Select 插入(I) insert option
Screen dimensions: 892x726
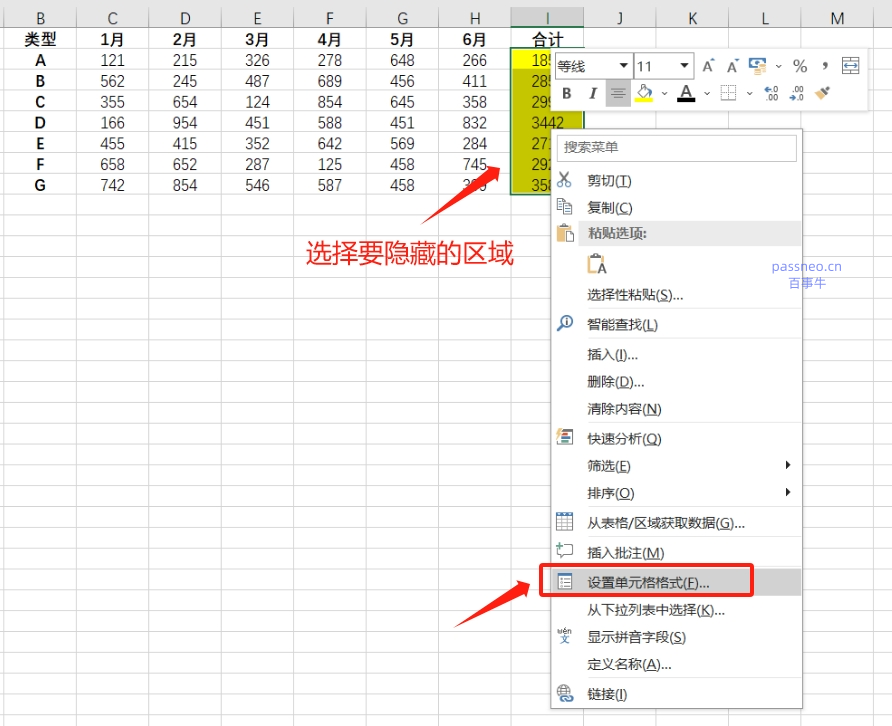[676, 355]
